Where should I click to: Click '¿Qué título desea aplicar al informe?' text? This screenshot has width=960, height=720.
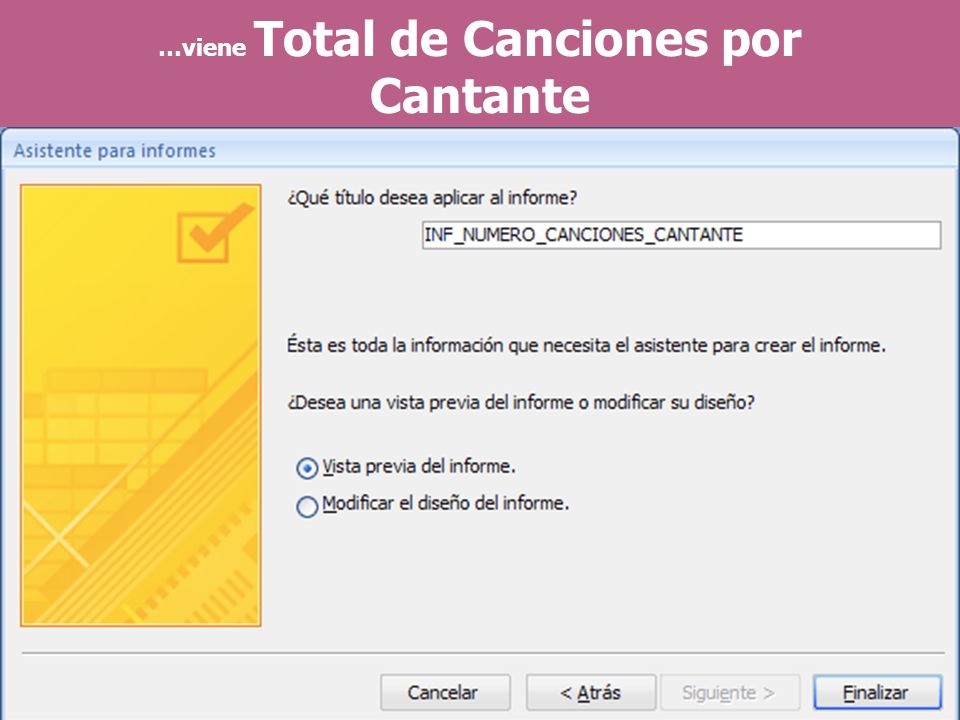(x=432, y=198)
